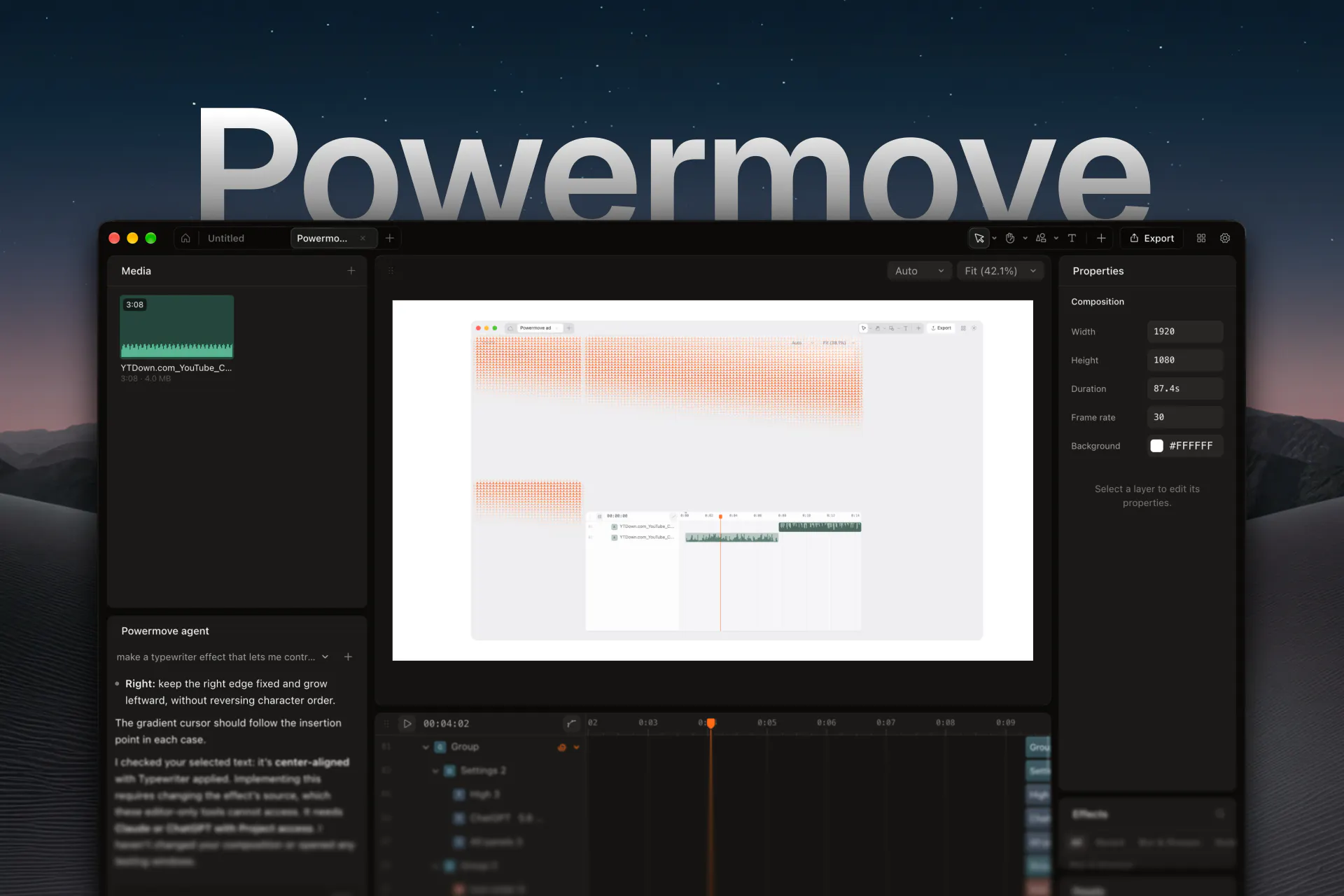The height and width of the screenshot is (896, 1344).
Task: Jump to 0:03 on the ruler
Action: (x=648, y=722)
